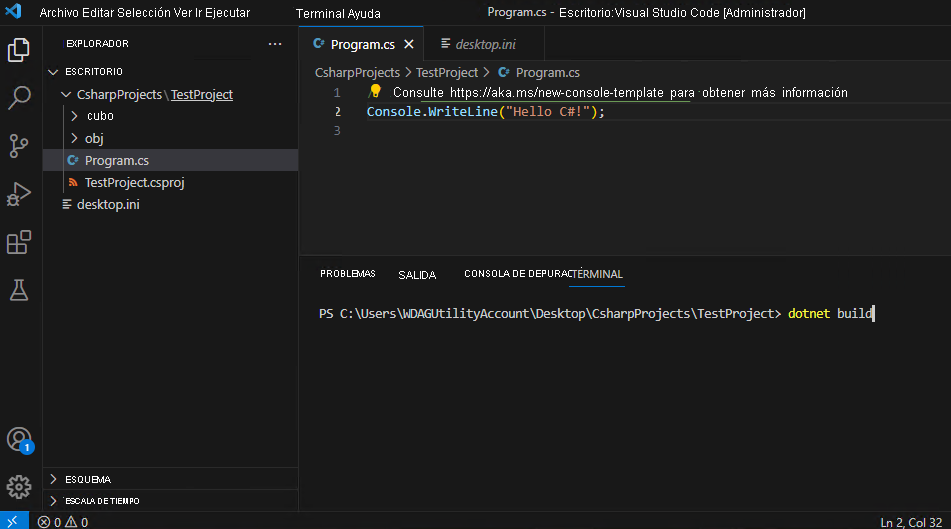Close the Program.cs editor tab
The image size is (951, 529).
coord(409,44)
